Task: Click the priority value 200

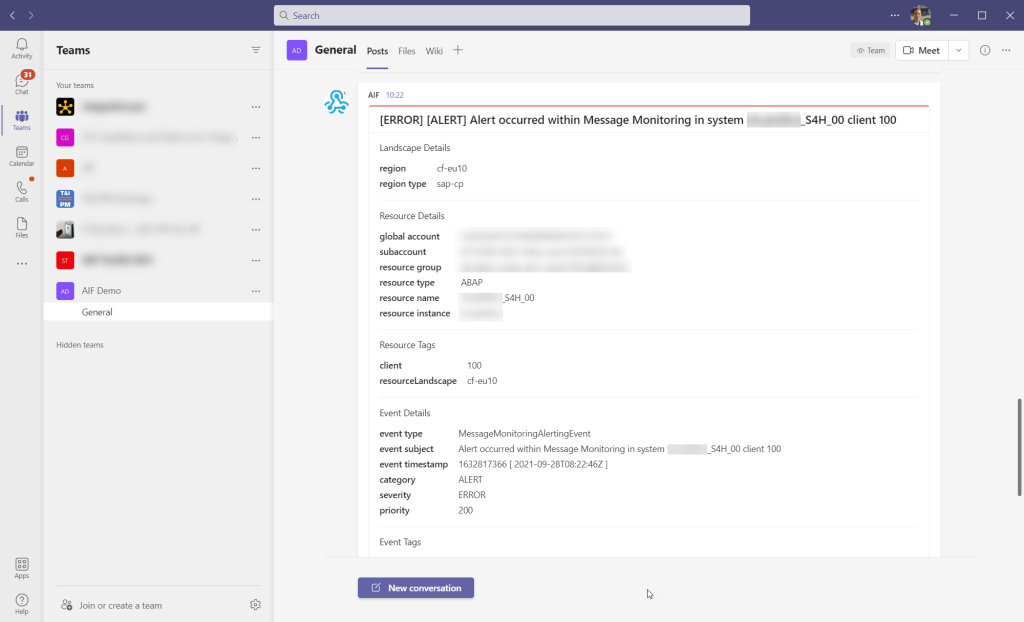Action: pyautogui.click(x=466, y=510)
